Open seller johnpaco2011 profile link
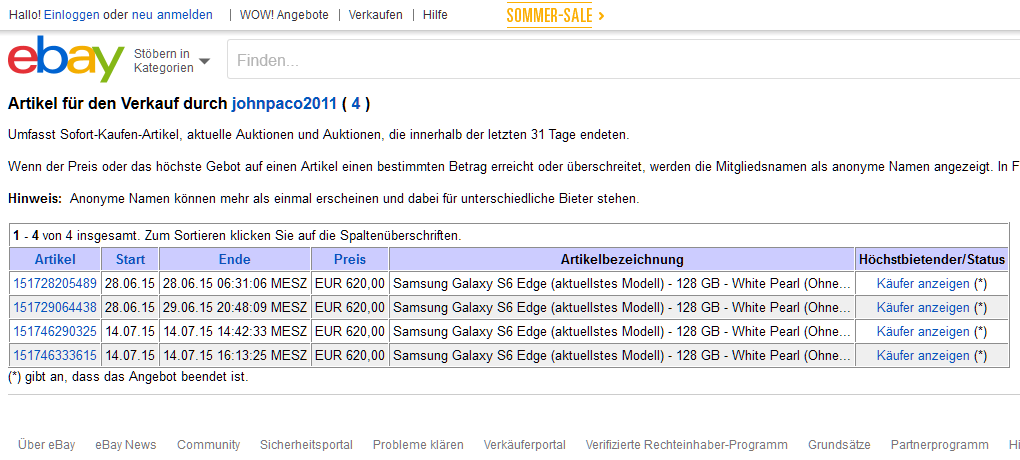Screen dimensions: 1020x460 pyautogui.click(x=284, y=103)
